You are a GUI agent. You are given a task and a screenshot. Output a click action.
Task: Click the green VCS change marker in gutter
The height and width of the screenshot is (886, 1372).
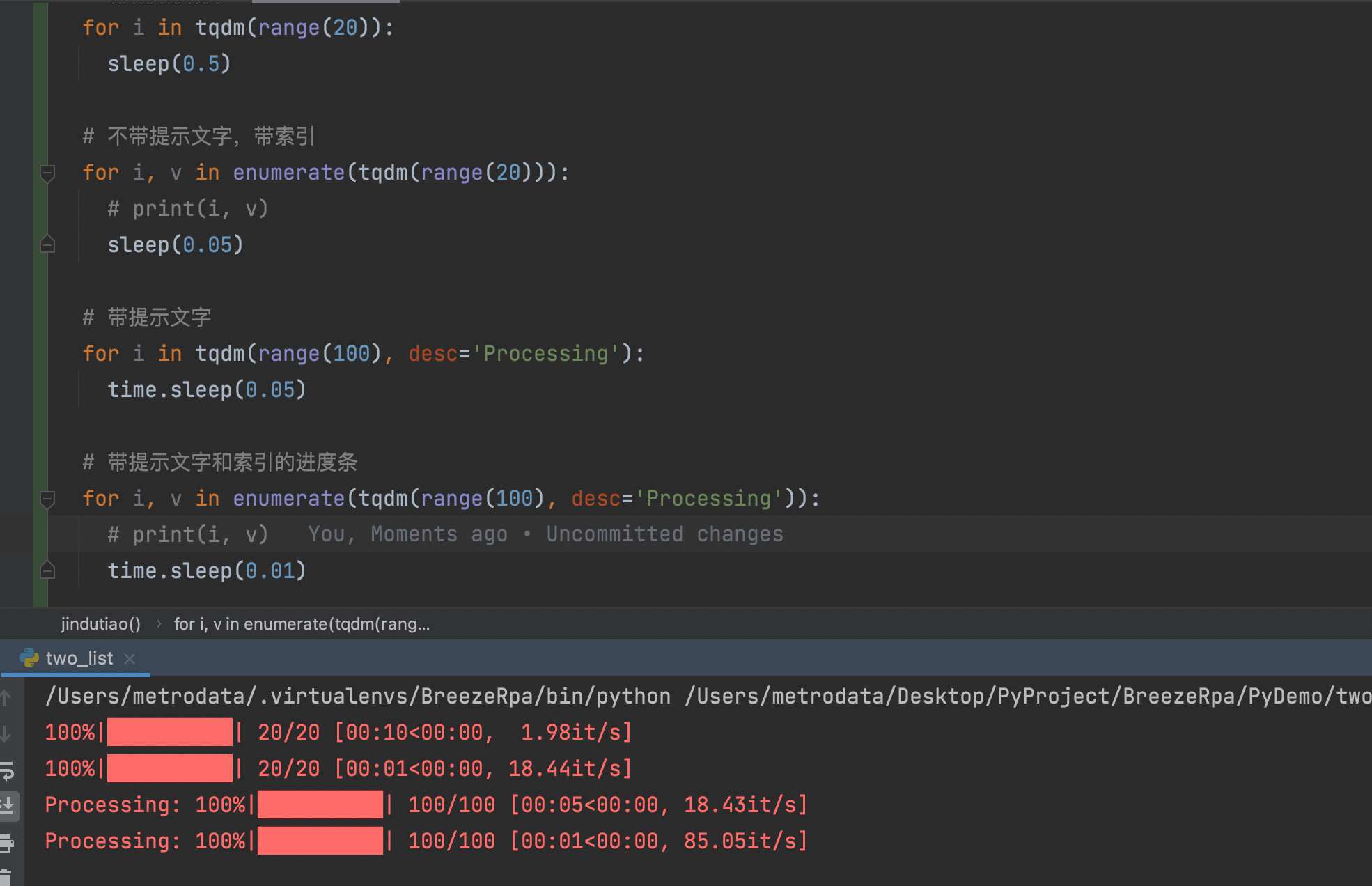pyautogui.click(x=40, y=313)
